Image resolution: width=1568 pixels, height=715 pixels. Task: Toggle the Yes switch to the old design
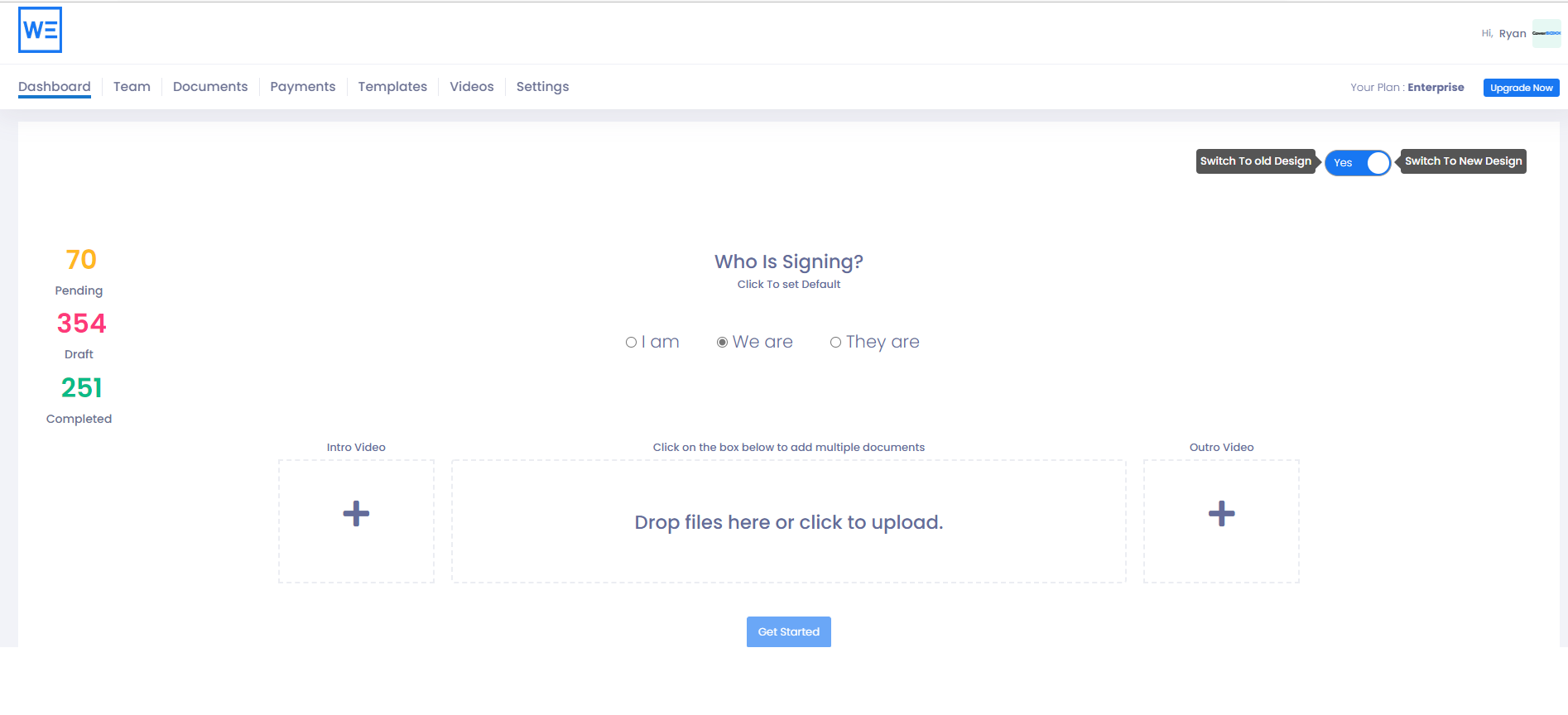click(x=1358, y=162)
